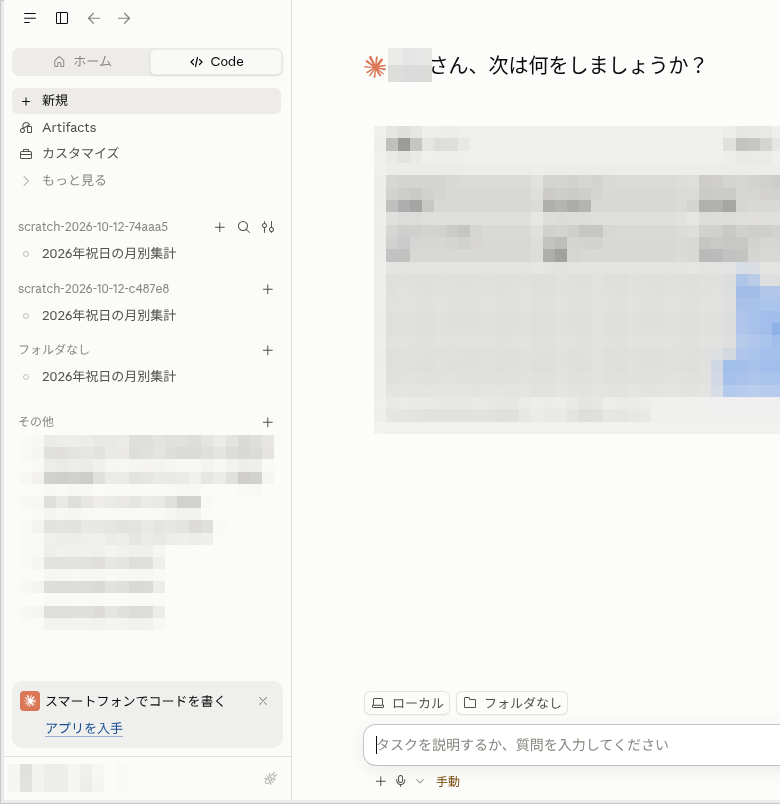Go back with the left arrow
Screen dimensions: 780x804
click(x=93, y=18)
